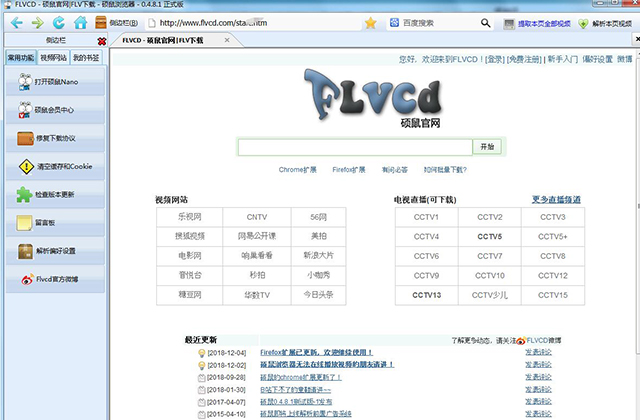Click 检查版本更新 puzzle item
The height and width of the screenshot is (420, 640).
click(55, 194)
